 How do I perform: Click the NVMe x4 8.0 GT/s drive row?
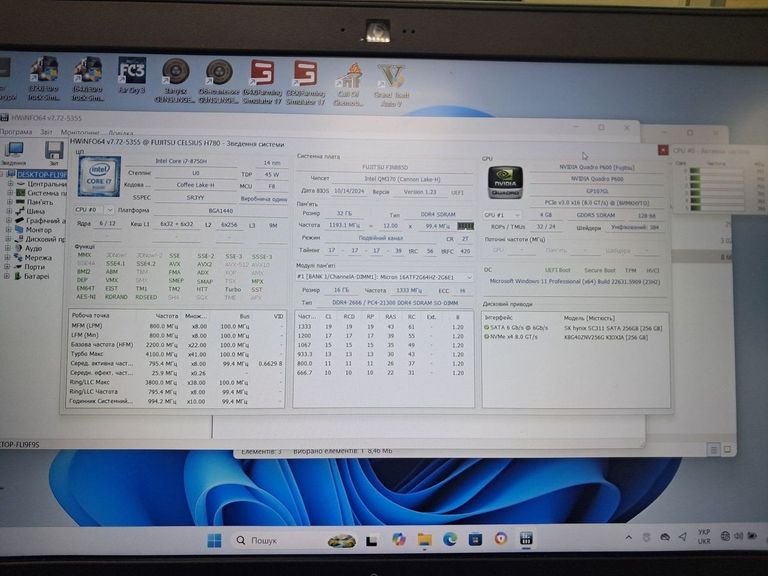pyautogui.click(x=574, y=337)
